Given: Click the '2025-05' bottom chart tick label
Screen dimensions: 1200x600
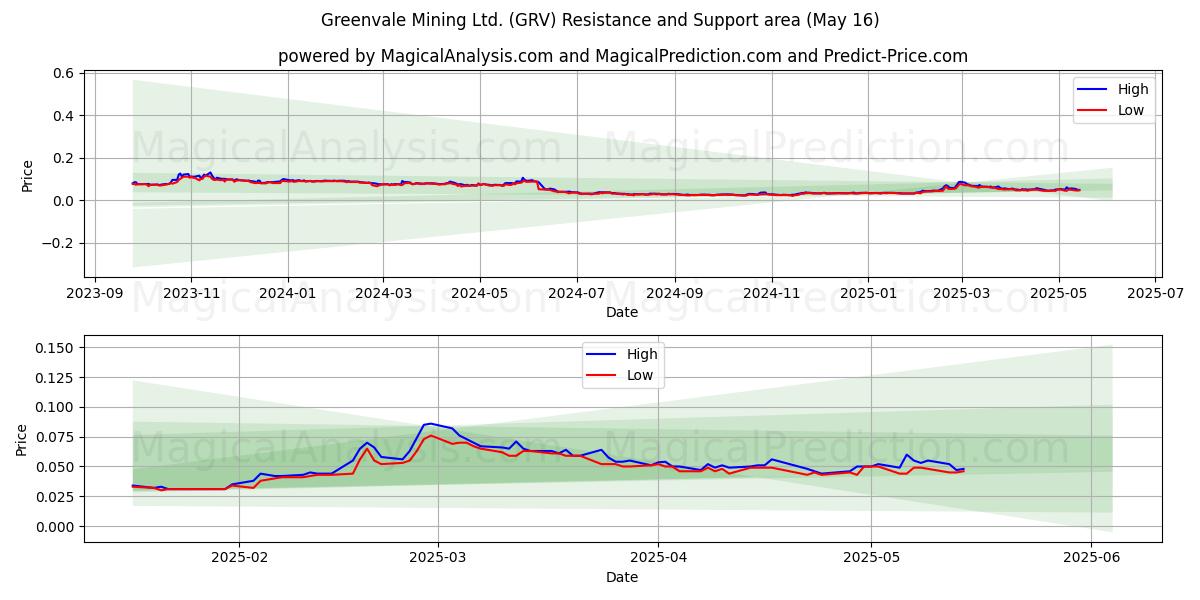Looking at the screenshot, I should [x=871, y=558].
